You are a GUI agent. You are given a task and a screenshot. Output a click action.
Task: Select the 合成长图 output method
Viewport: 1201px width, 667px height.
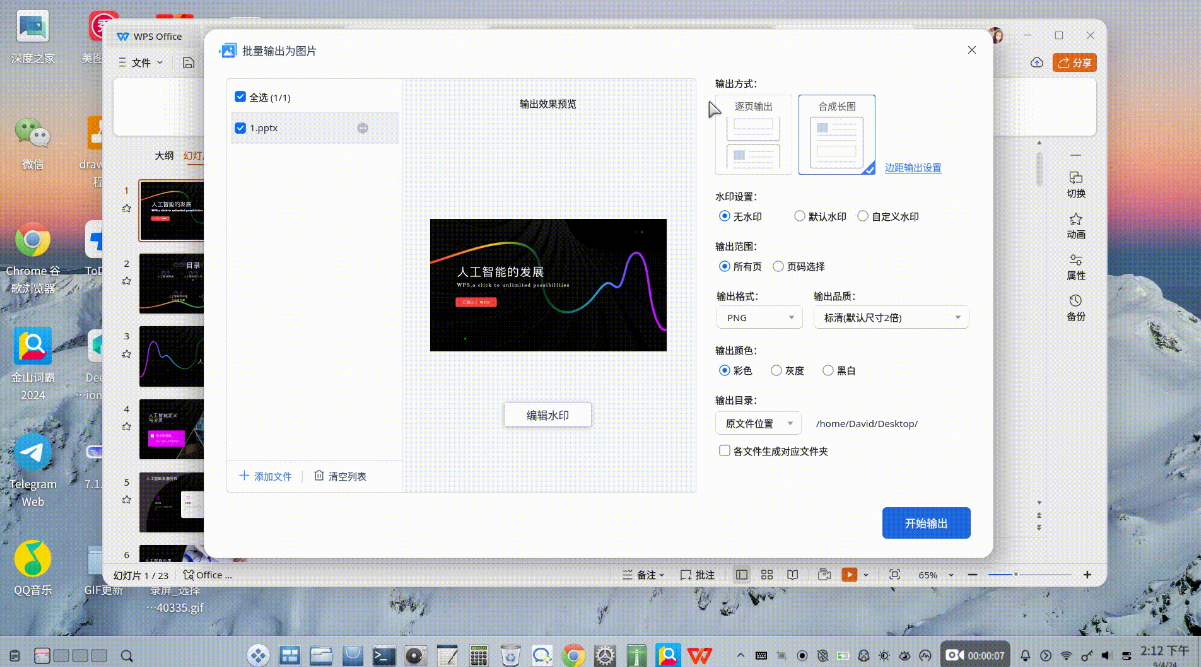836,133
